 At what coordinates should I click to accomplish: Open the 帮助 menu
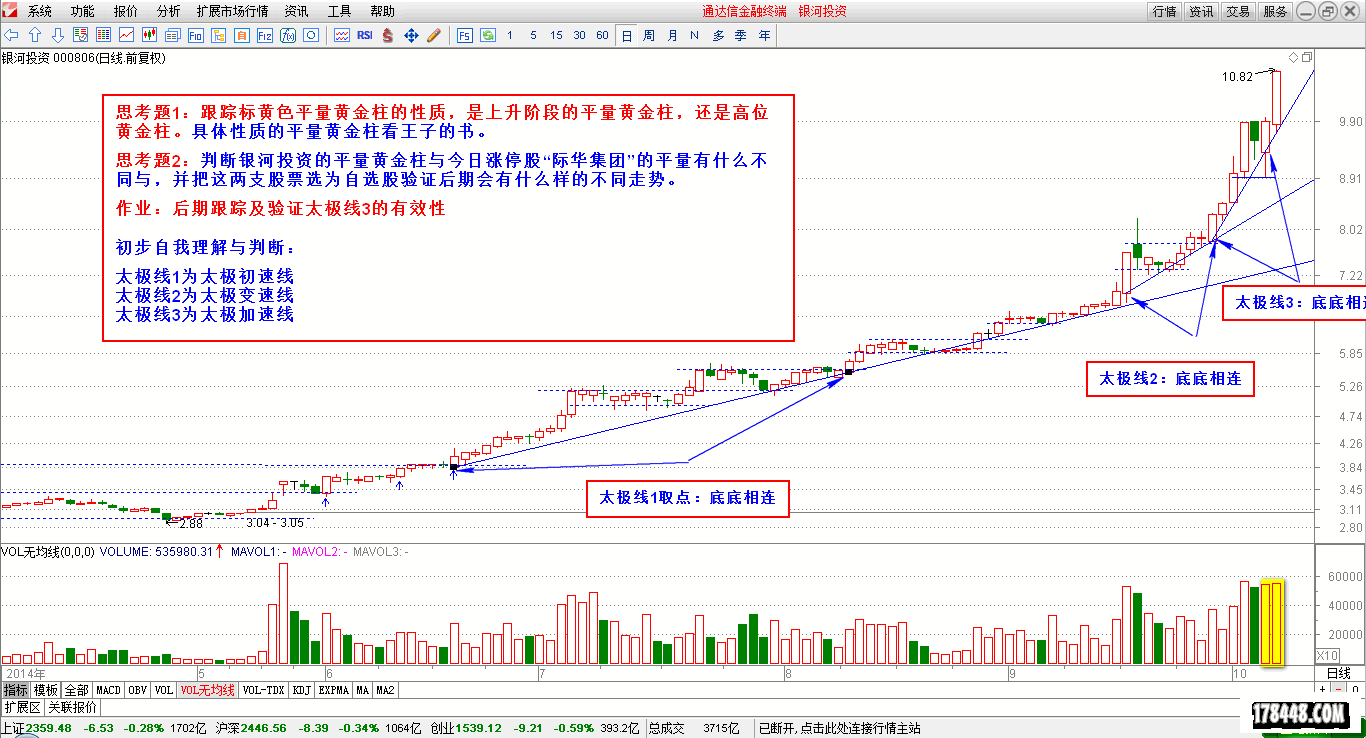coord(382,11)
